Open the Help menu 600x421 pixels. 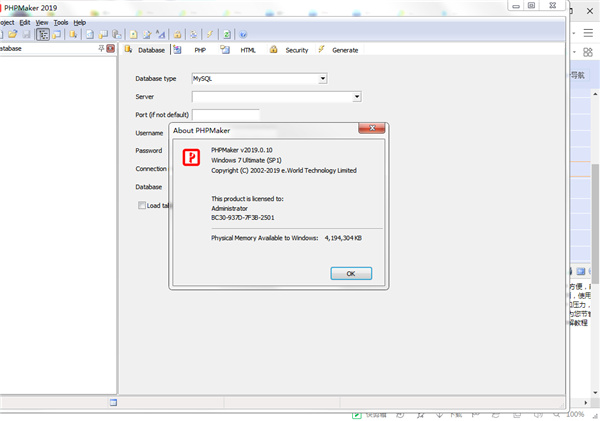pos(80,23)
